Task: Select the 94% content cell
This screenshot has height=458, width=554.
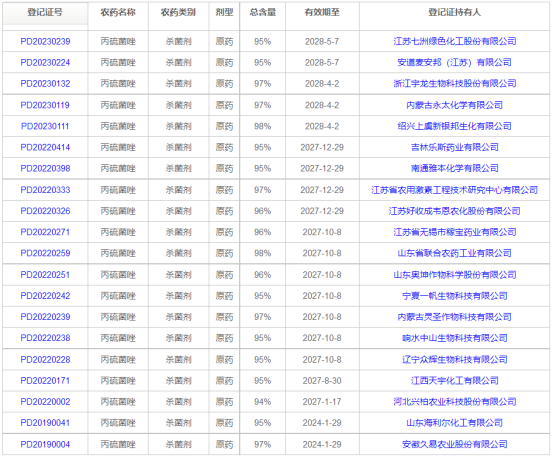Action: 263,402
